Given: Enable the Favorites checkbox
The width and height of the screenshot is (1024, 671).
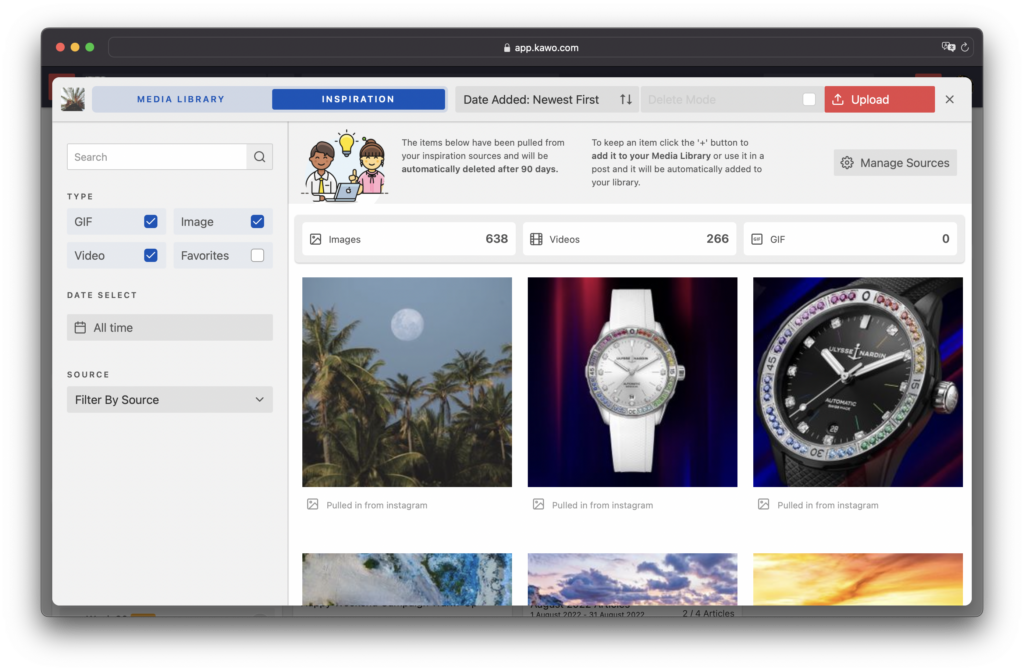Looking at the screenshot, I should tap(257, 255).
